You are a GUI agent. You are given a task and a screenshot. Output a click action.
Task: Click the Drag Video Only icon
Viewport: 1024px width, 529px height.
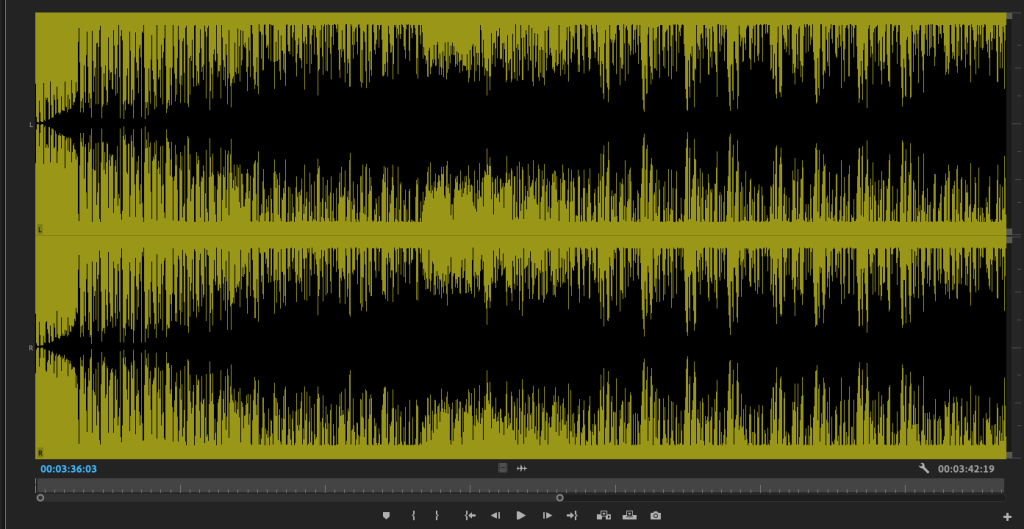(x=502, y=468)
